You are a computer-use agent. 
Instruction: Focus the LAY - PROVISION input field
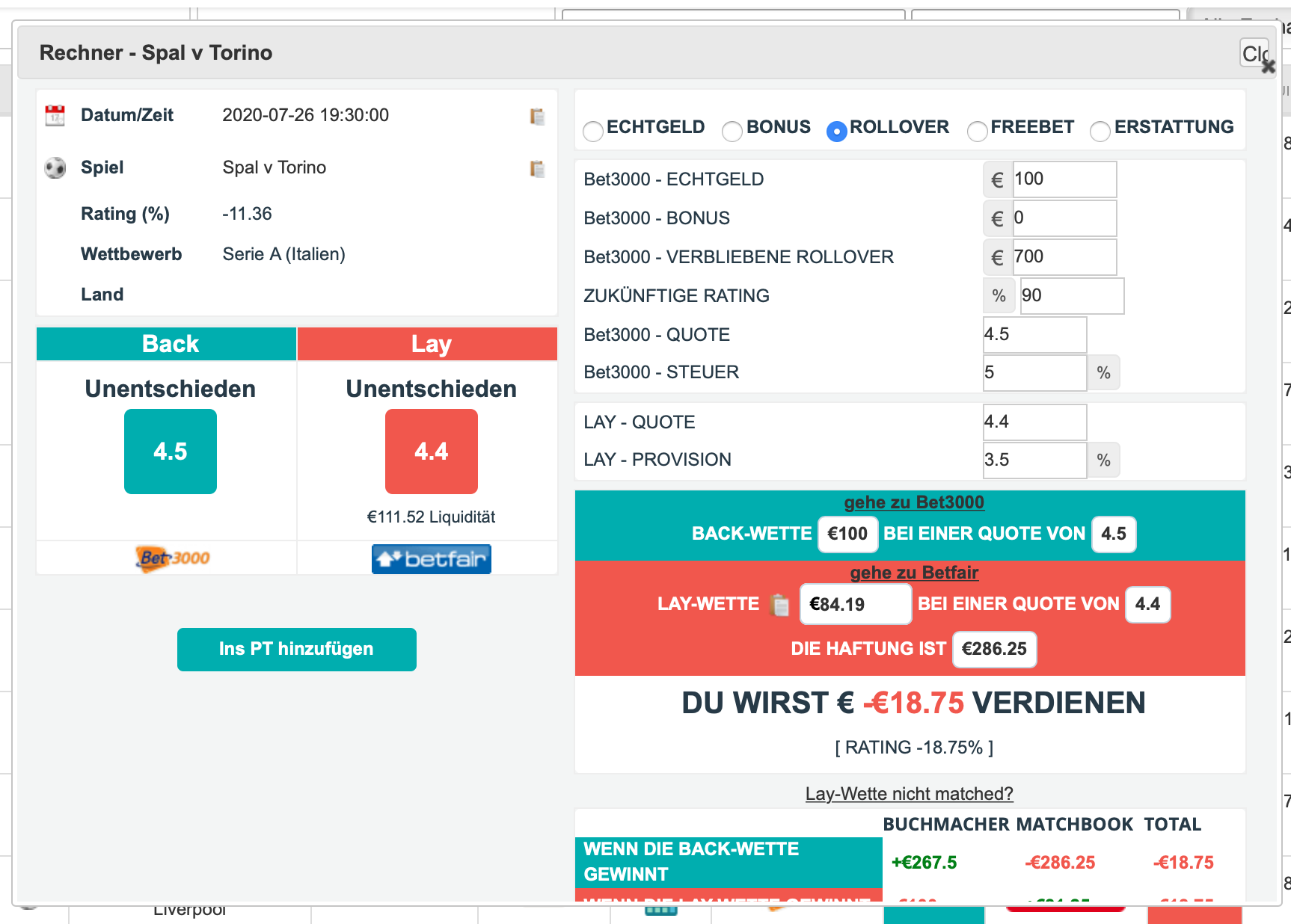[1034, 461]
